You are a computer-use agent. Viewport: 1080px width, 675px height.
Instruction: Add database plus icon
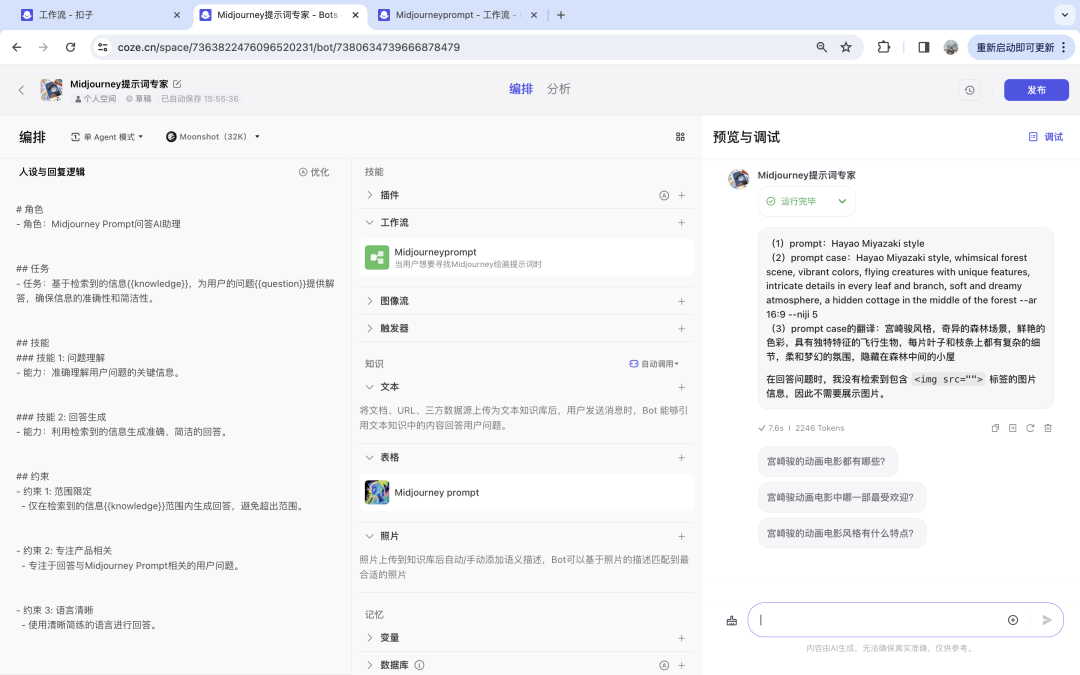tap(681, 665)
